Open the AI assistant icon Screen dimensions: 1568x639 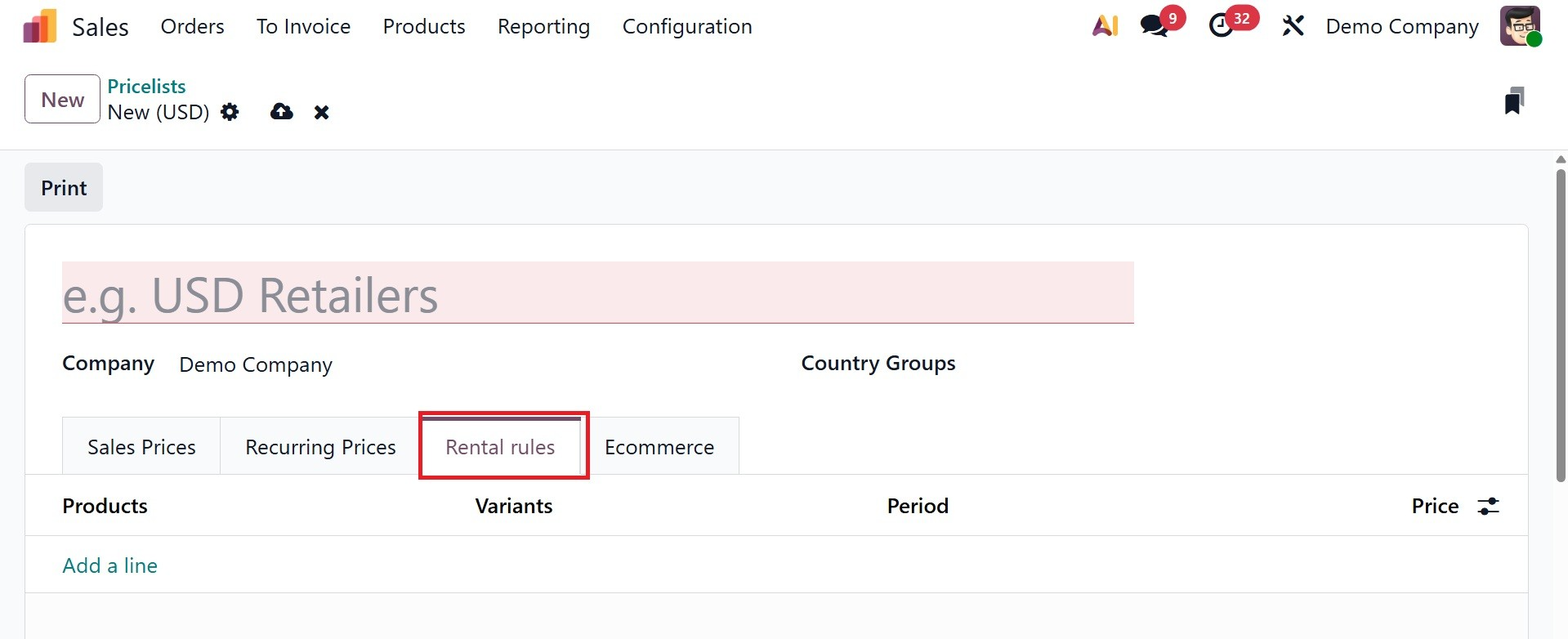pyautogui.click(x=1105, y=26)
